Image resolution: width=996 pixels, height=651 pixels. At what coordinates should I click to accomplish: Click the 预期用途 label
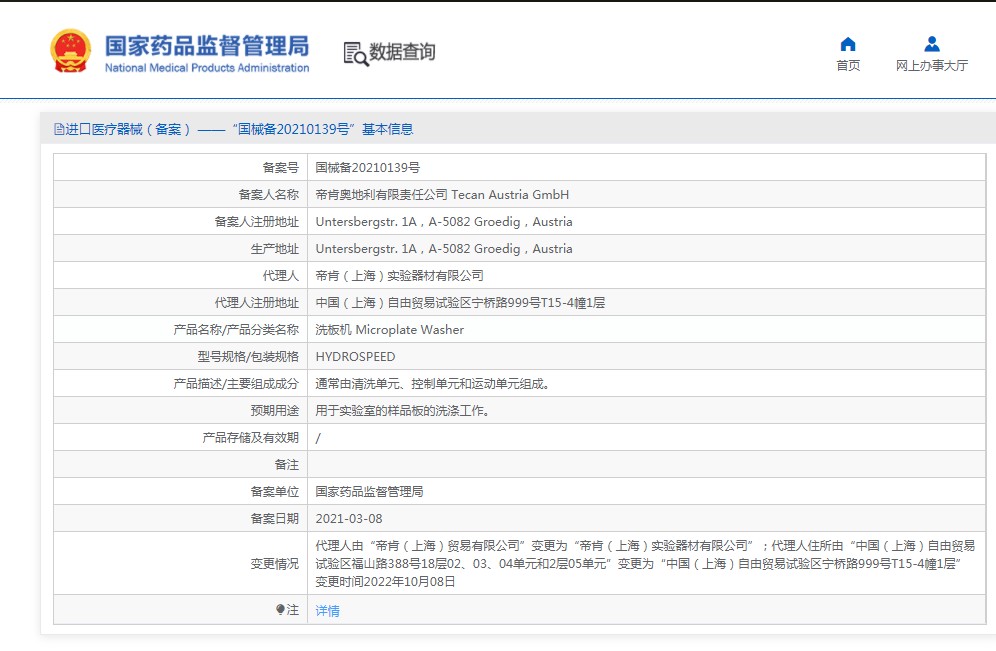pos(274,411)
